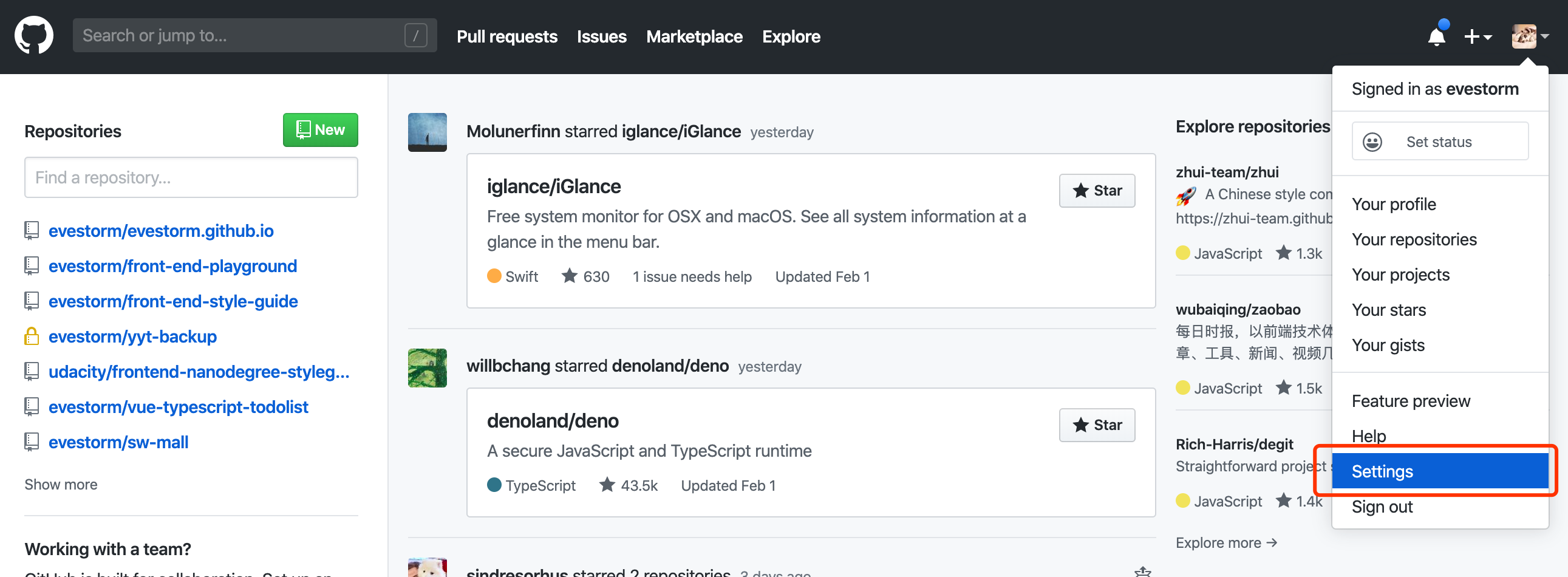
Task: Click 1.4k stars on Rich-Harris/degit
Action: pyautogui.click(x=1300, y=501)
